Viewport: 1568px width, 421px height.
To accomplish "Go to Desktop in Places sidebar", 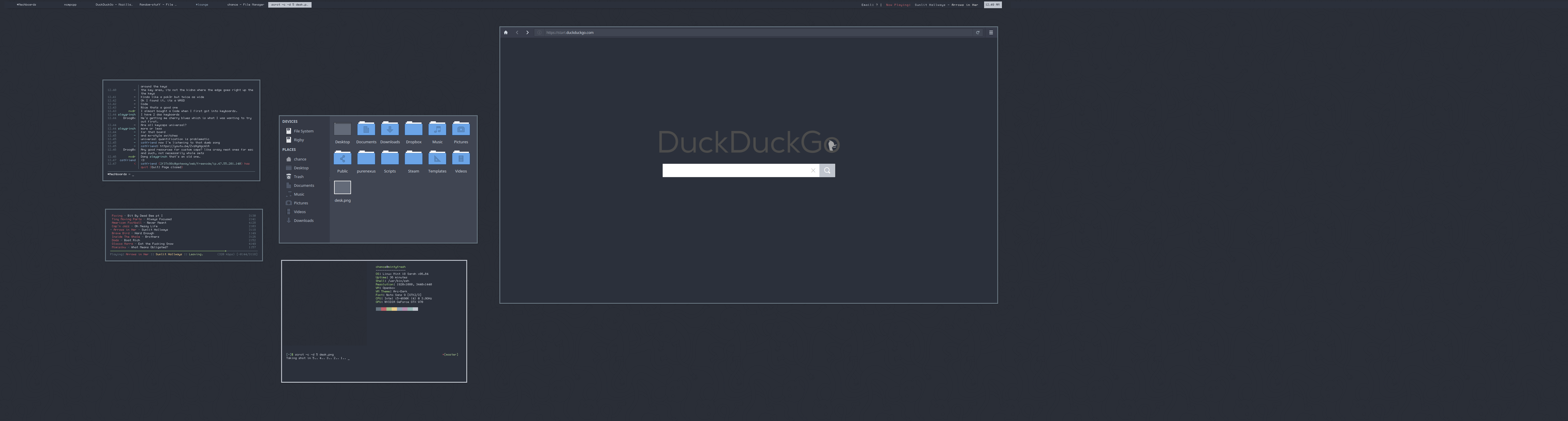I will pos(298,168).
